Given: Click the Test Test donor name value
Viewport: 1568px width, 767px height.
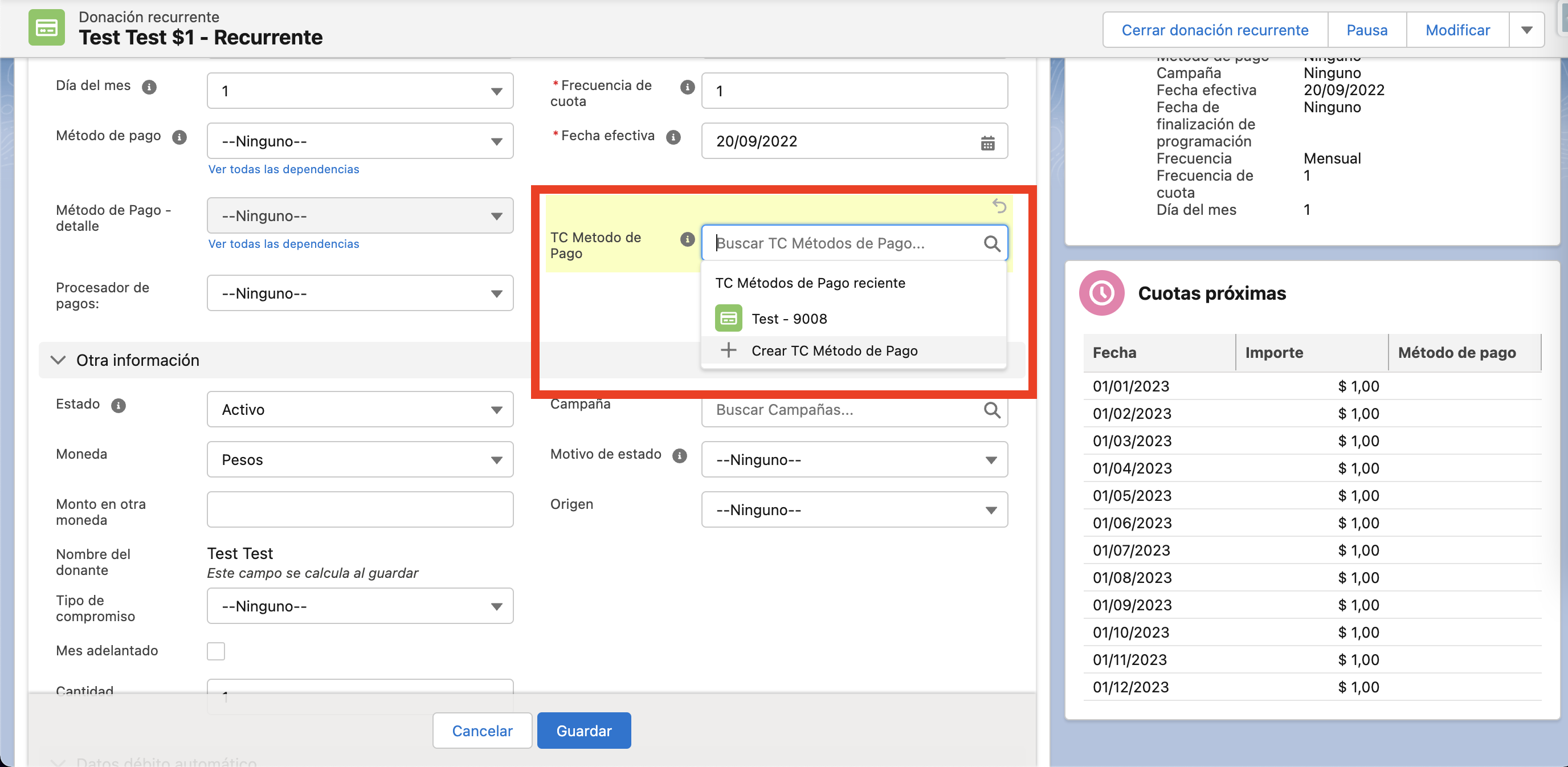Looking at the screenshot, I should pyautogui.click(x=240, y=553).
